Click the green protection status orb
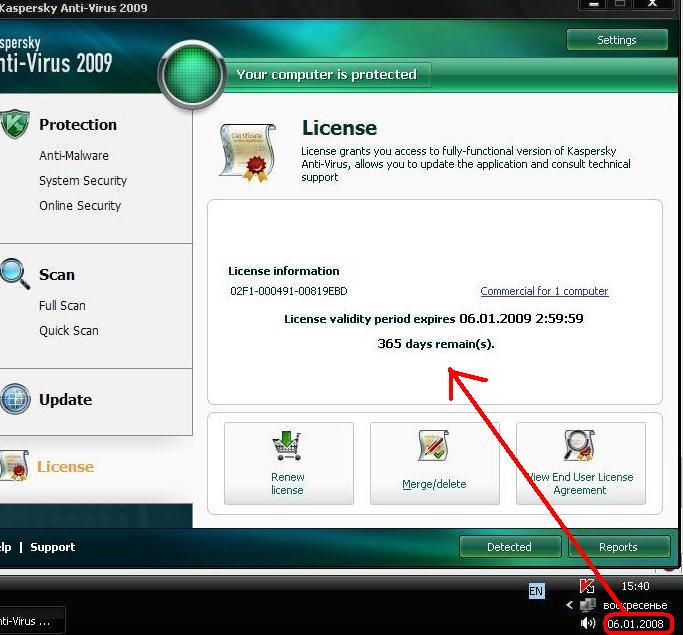683x635 pixels. click(x=192, y=74)
